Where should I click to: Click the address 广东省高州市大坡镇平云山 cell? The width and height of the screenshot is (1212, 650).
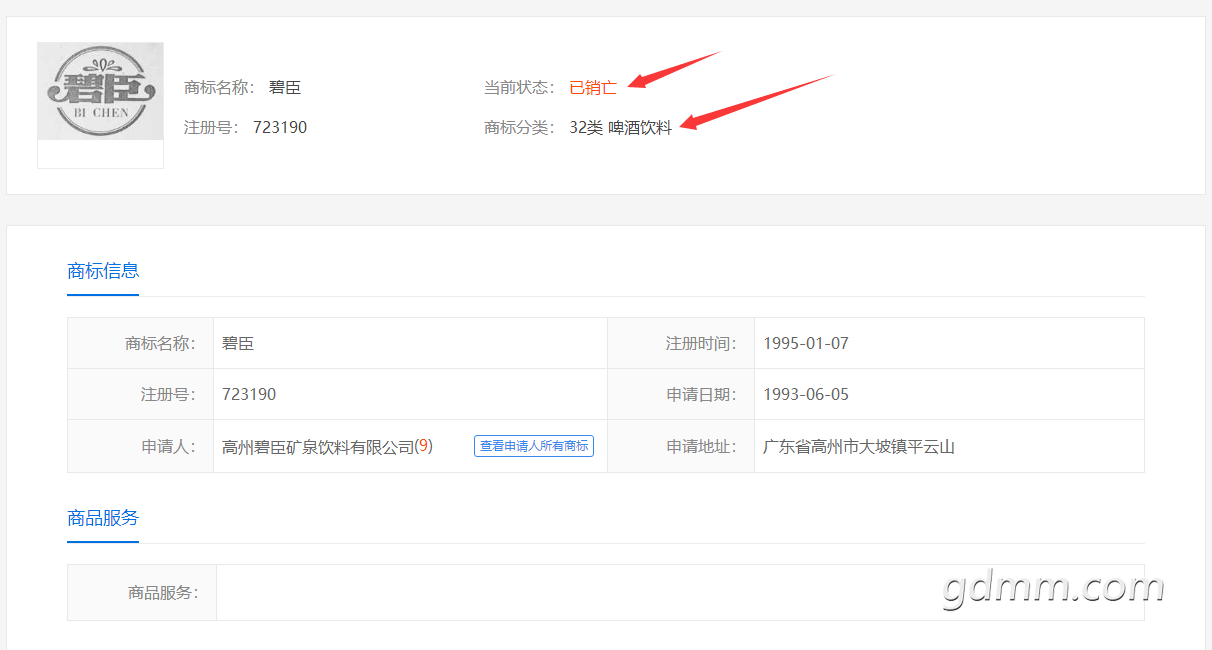coord(949,446)
